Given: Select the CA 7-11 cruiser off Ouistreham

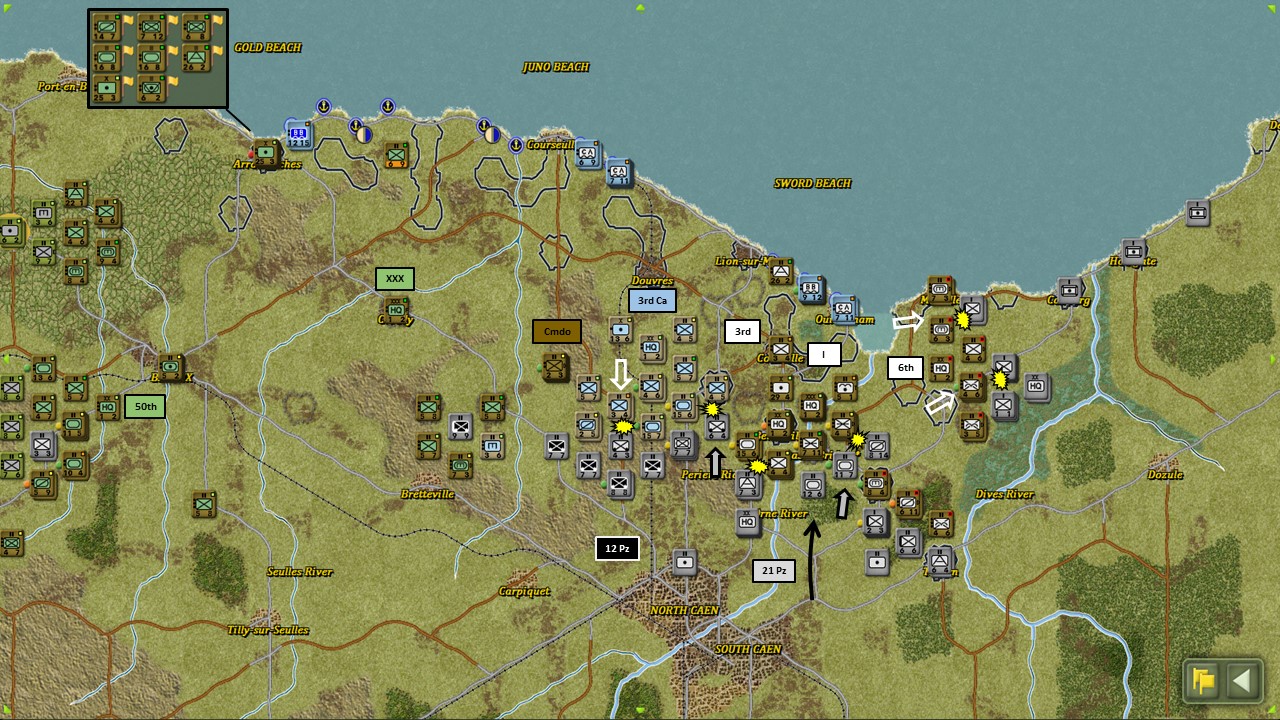Looking at the screenshot, I should pos(844,310).
